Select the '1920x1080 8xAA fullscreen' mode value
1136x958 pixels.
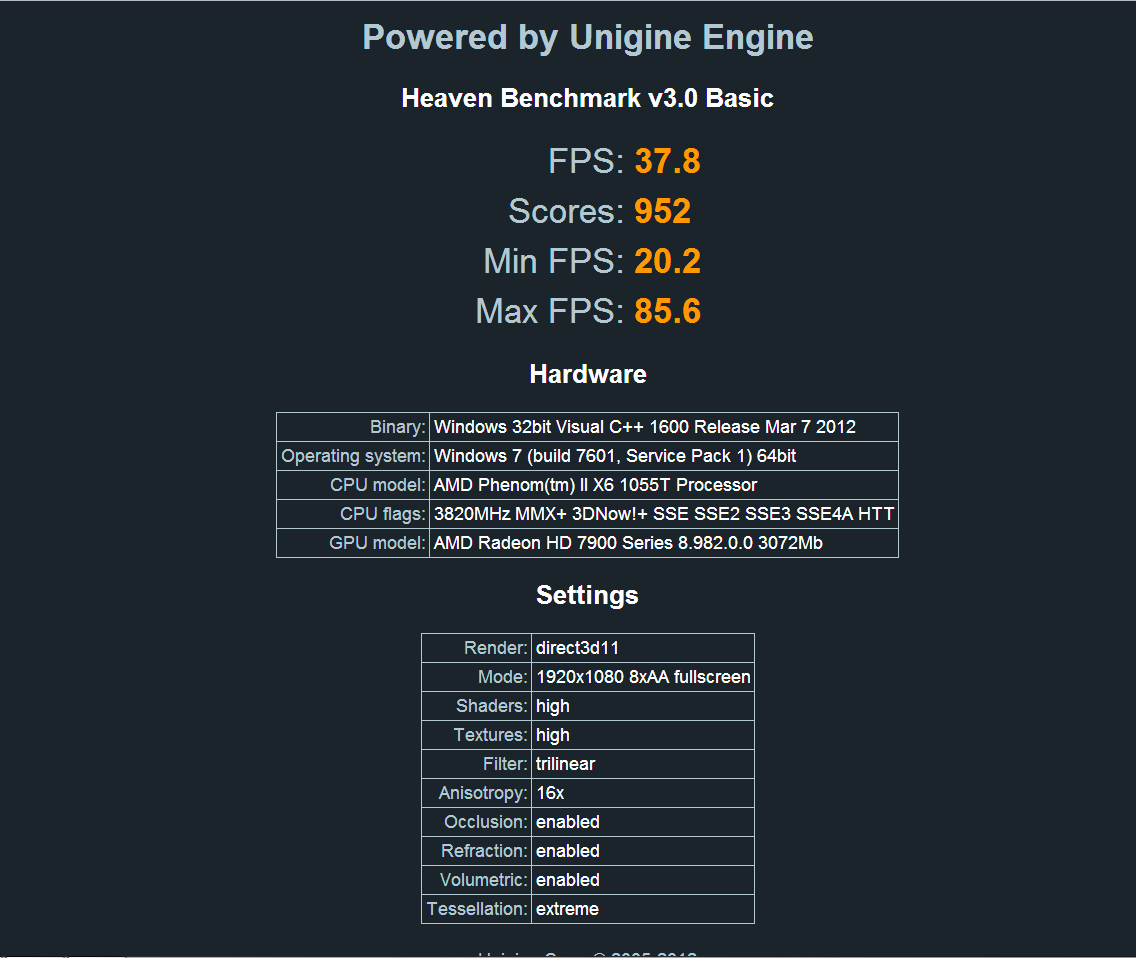tap(643, 677)
